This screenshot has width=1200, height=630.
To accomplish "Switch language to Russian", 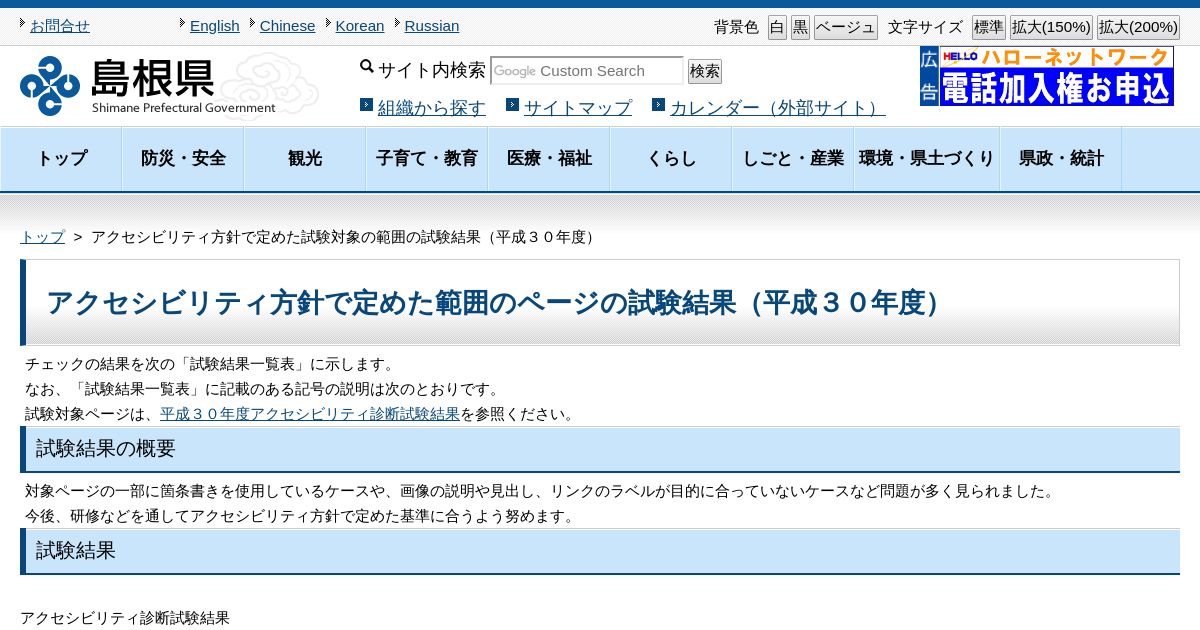I will coord(432,26).
